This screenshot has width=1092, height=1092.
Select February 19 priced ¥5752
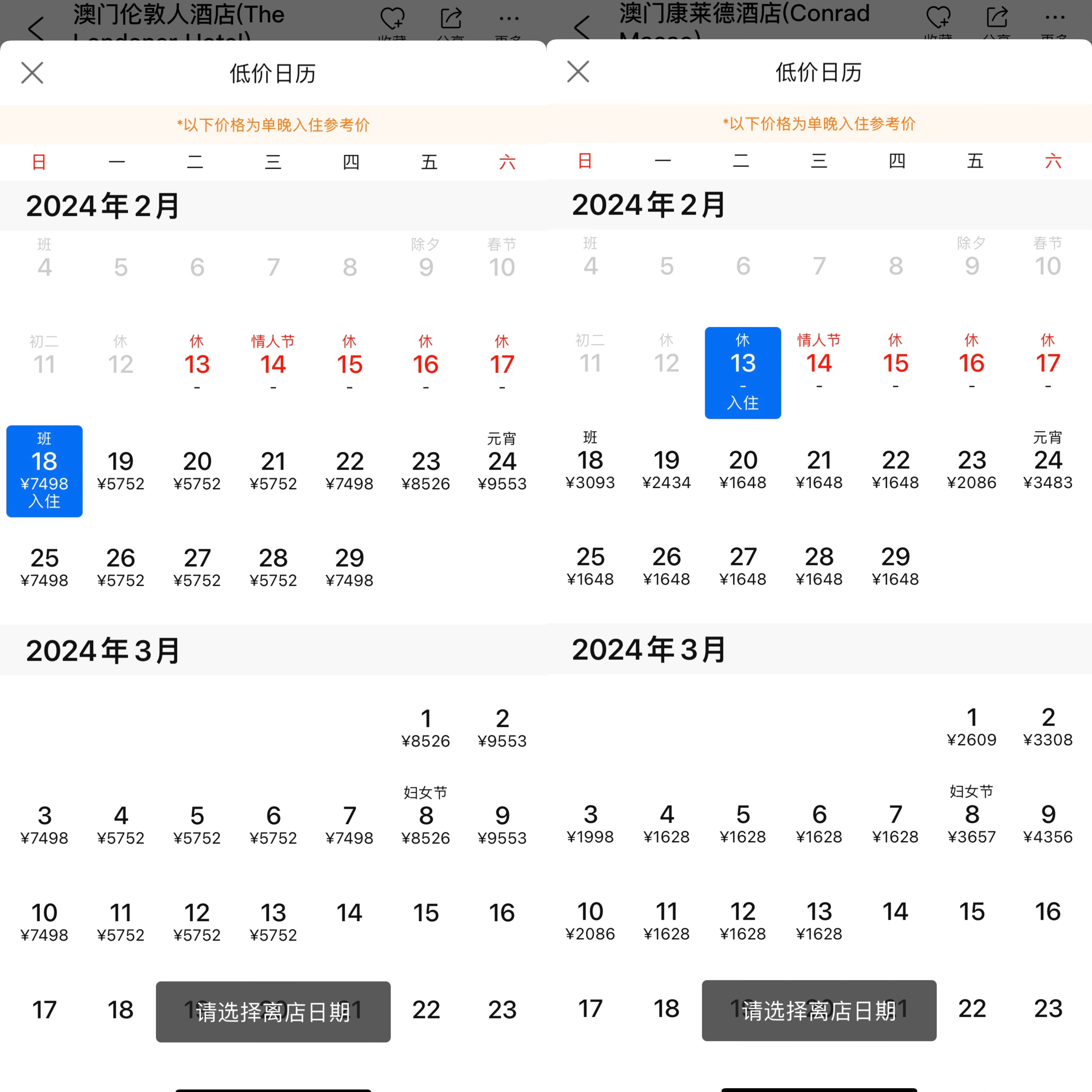[120, 470]
